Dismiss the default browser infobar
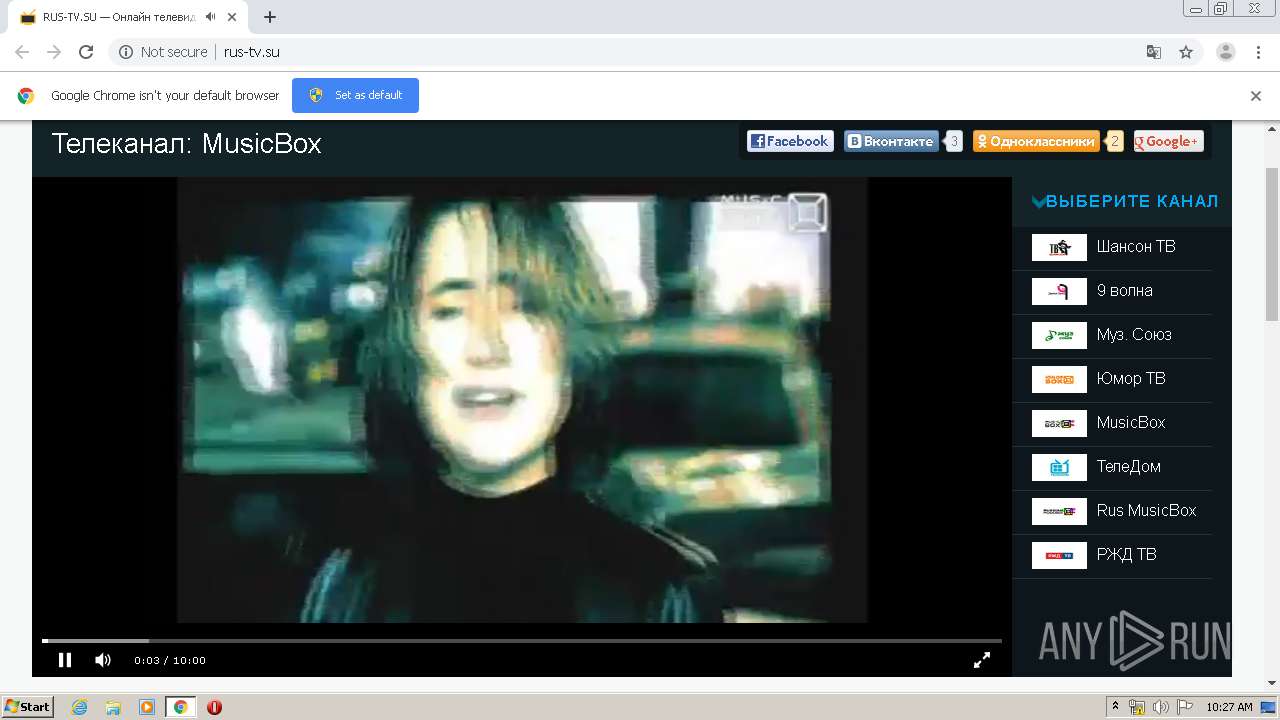Screen dimensions: 1280x720 1256,96
